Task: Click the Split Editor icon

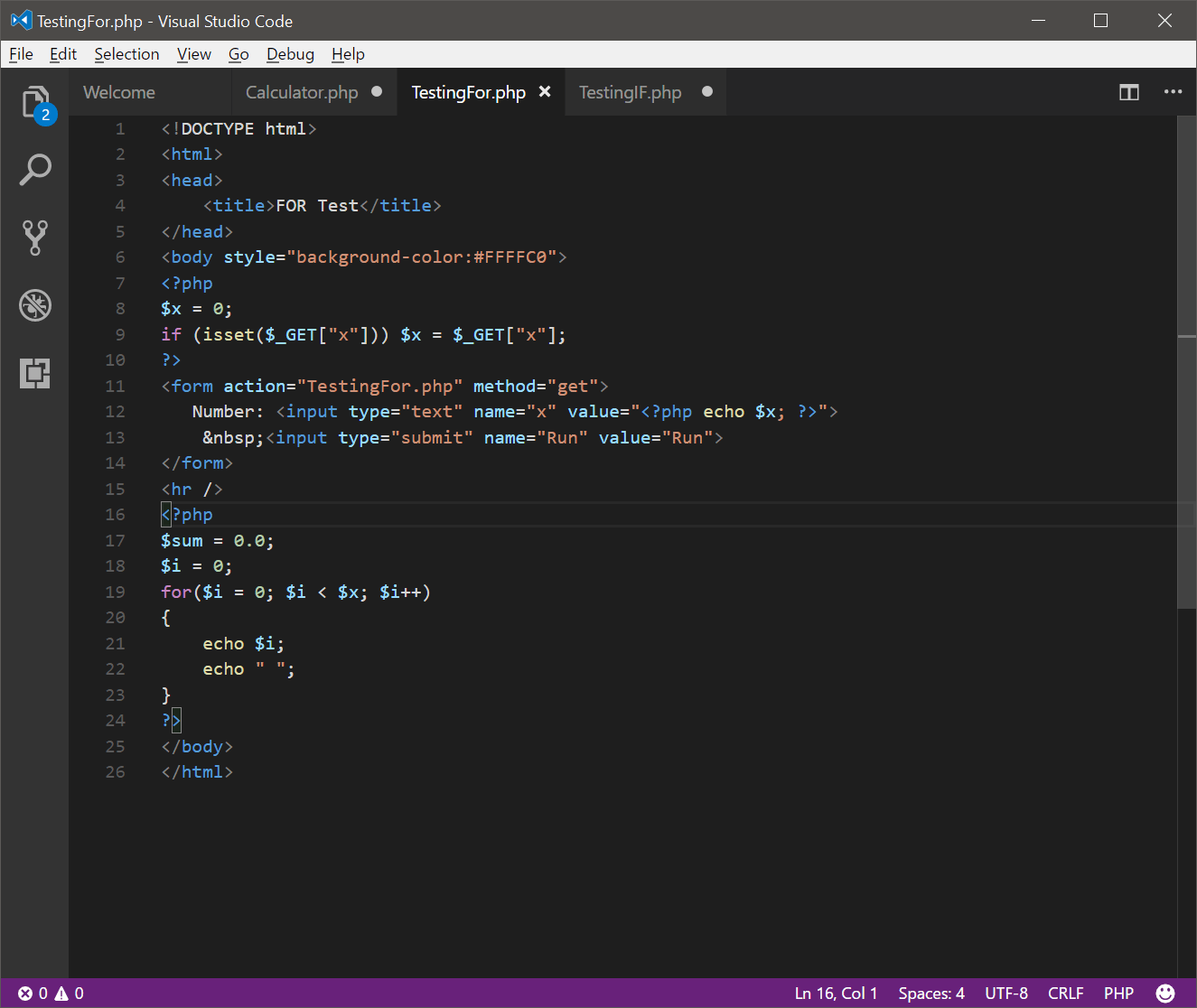Action: [x=1129, y=92]
